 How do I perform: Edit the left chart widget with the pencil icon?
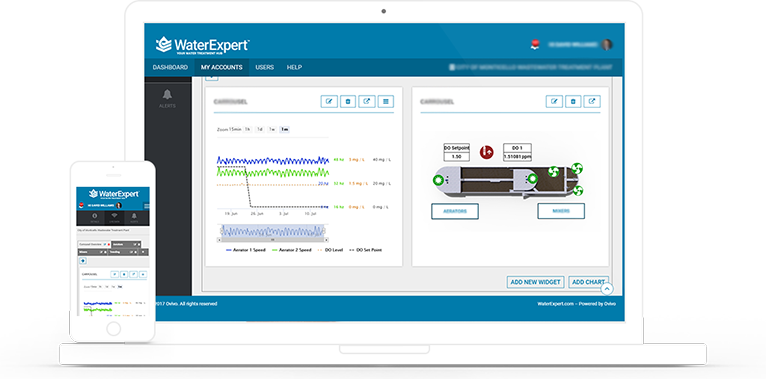click(329, 102)
